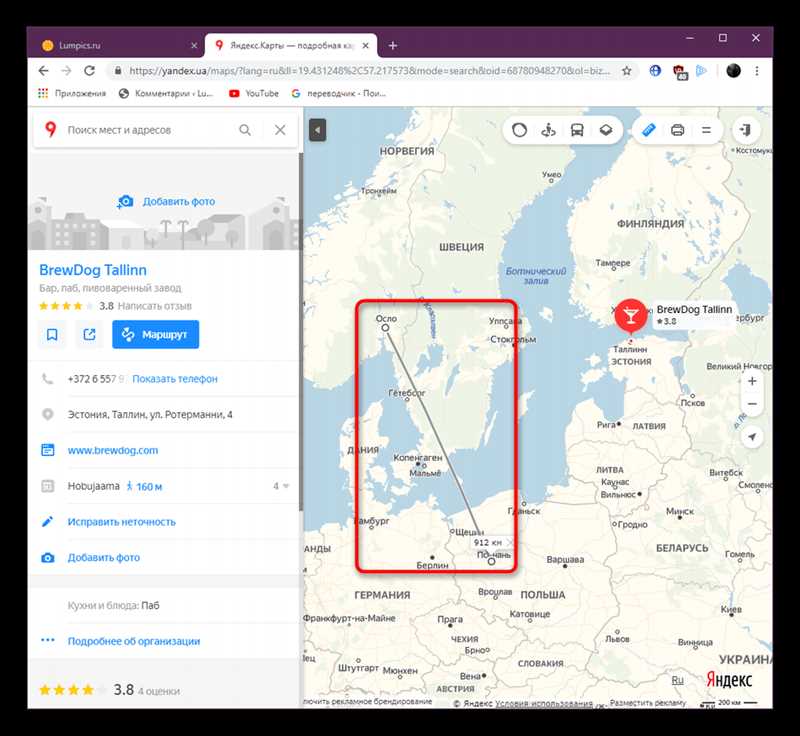Viewport: 800px width, 736px height.
Task: Toggle public transport layer bus icon
Action: coord(577,130)
